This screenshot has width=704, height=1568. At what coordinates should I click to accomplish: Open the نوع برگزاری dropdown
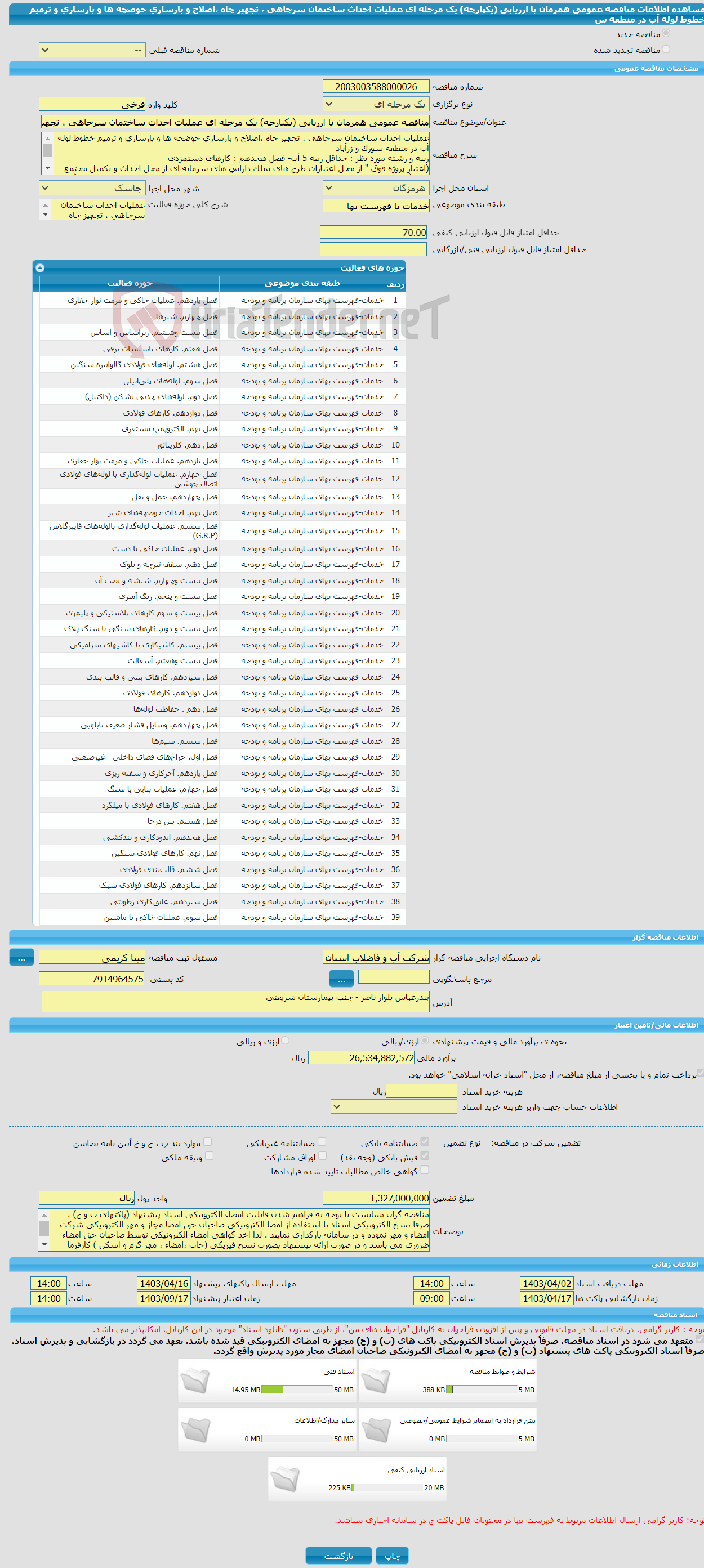tap(376, 104)
